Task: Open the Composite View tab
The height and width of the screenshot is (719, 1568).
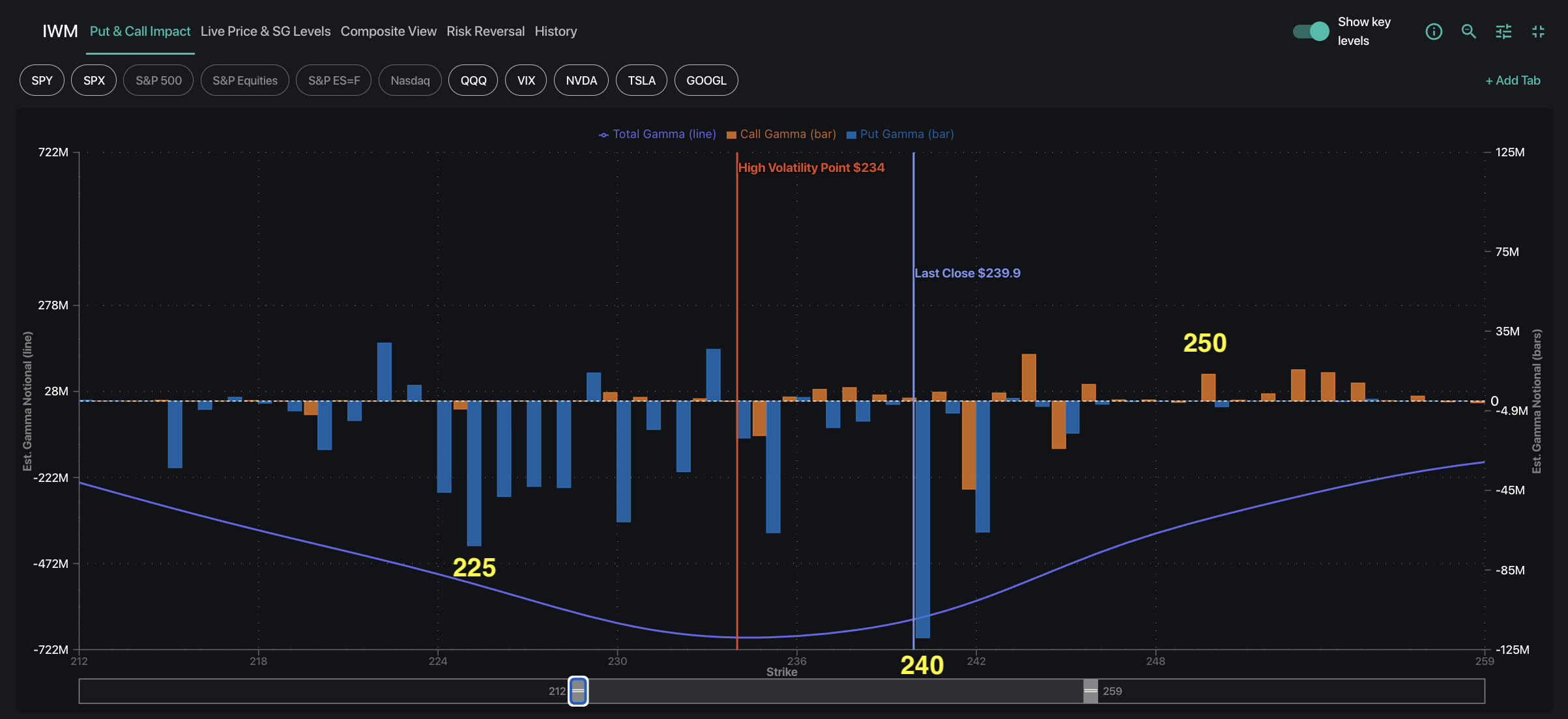Action: click(388, 31)
